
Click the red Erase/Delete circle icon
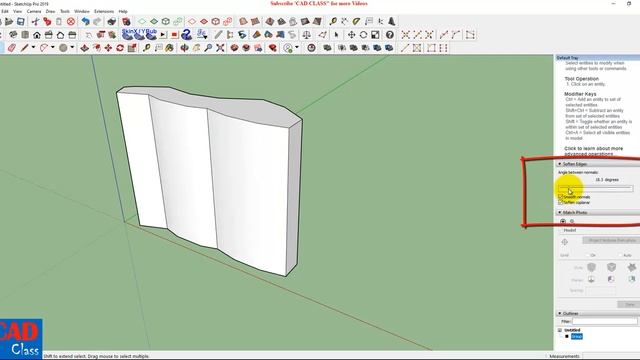click(x=71, y=22)
